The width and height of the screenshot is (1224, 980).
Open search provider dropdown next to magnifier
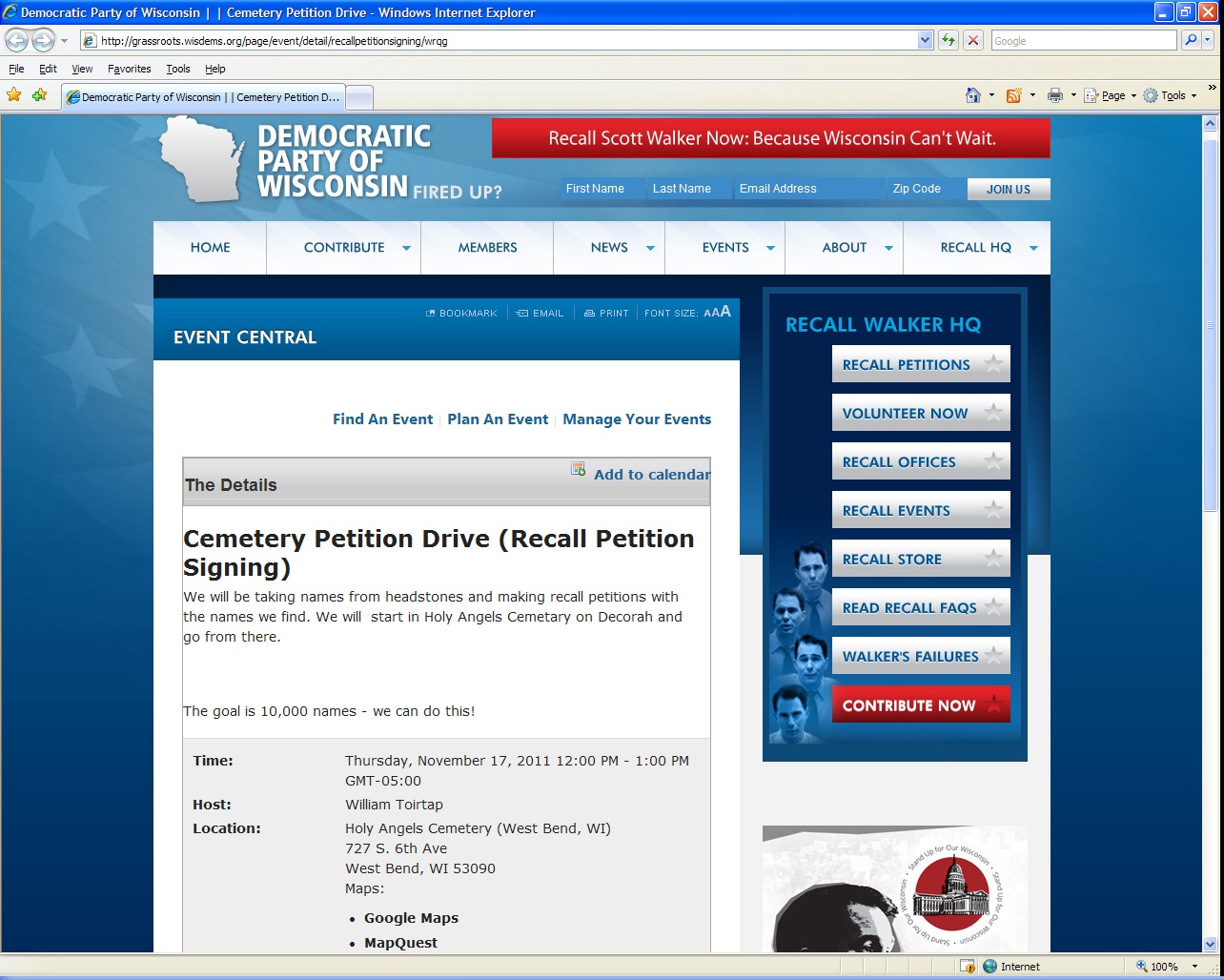(1208, 41)
